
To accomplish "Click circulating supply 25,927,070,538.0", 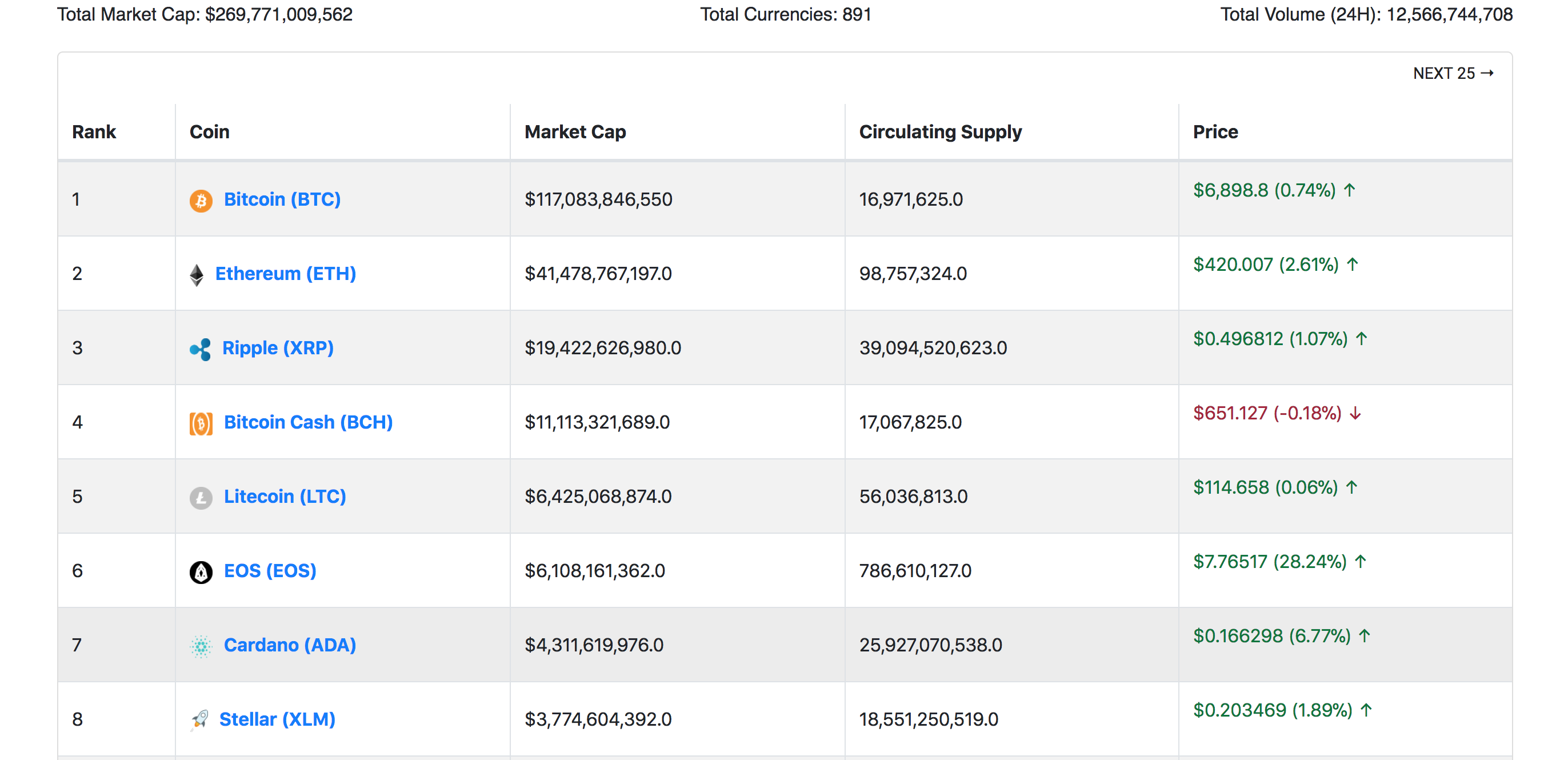I will (x=931, y=645).
